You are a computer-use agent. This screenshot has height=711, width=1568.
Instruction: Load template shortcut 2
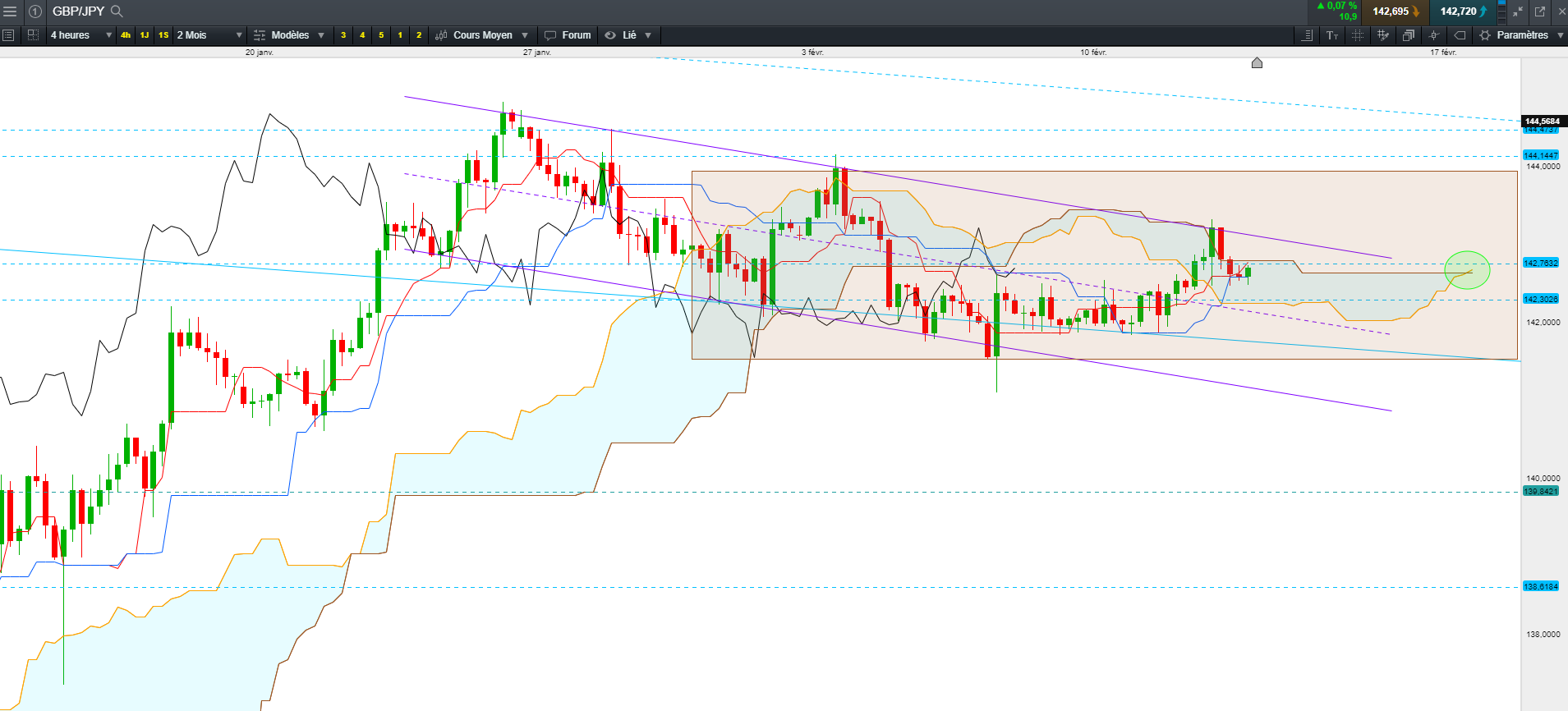point(419,35)
